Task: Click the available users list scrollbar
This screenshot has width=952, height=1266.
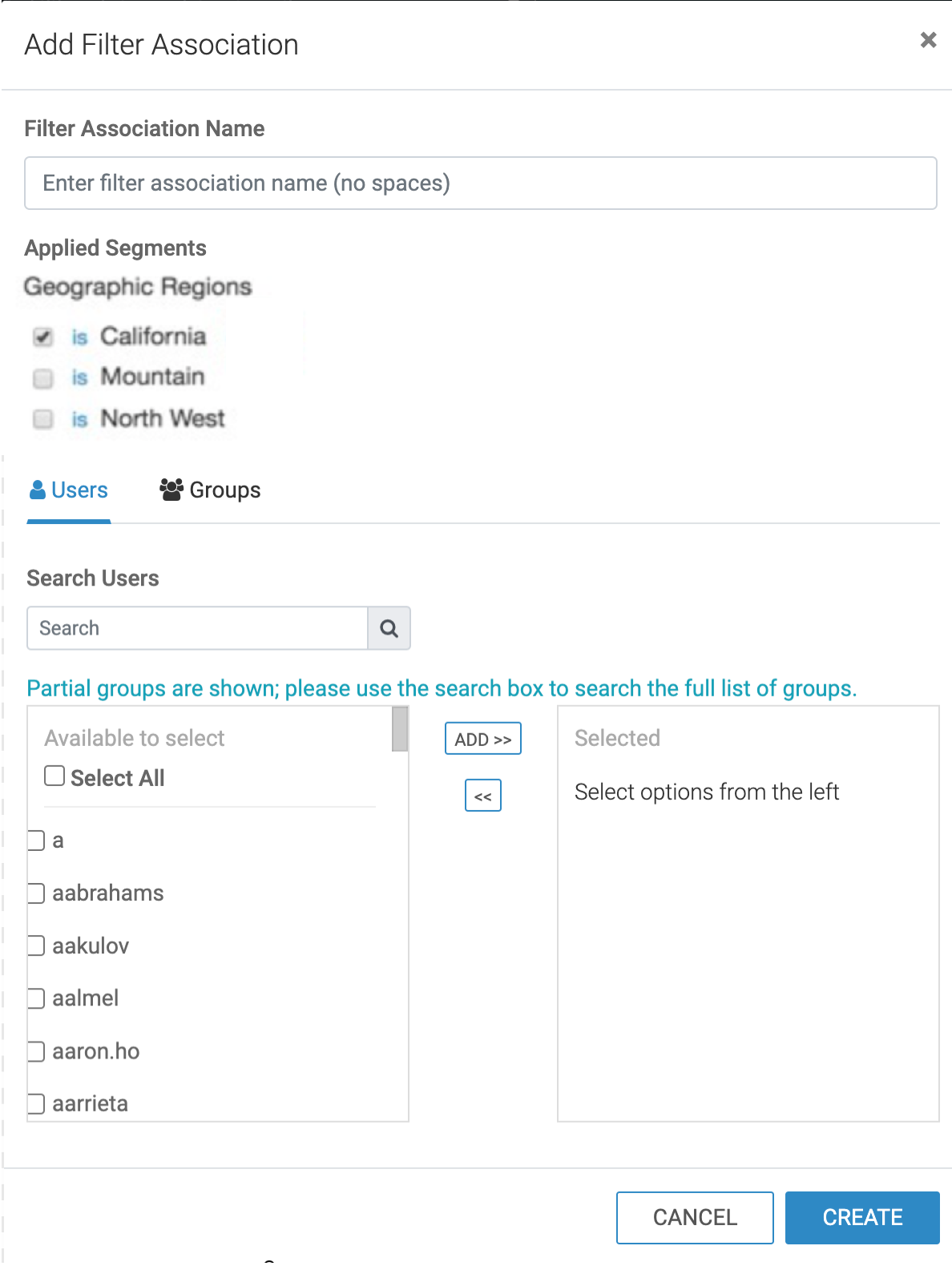Action: pyautogui.click(x=400, y=729)
